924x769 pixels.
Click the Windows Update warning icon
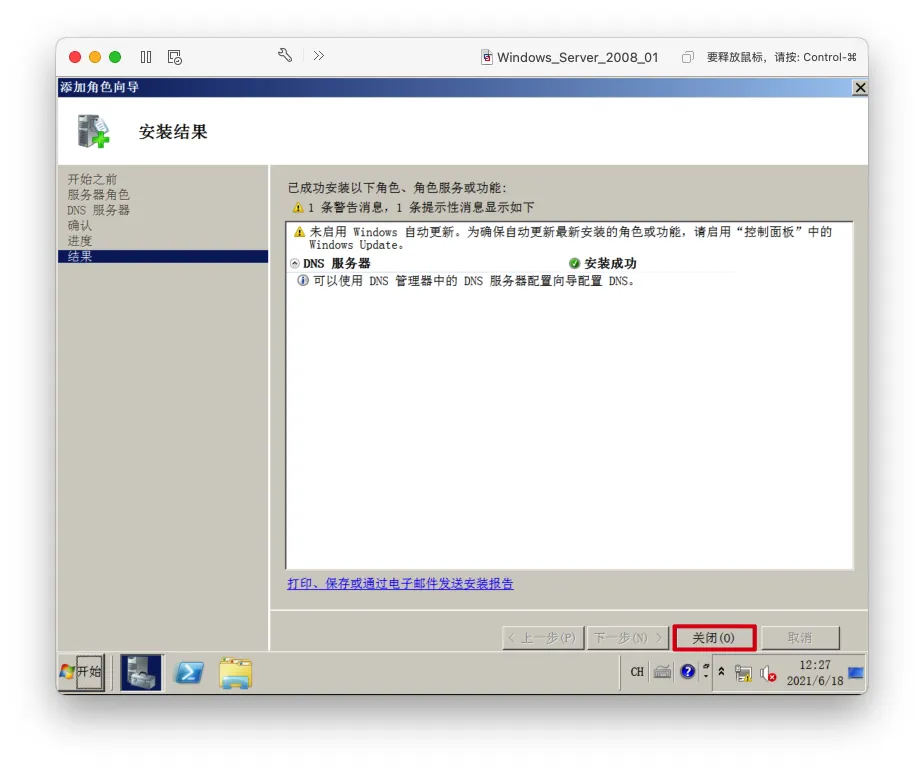(299, 232)
